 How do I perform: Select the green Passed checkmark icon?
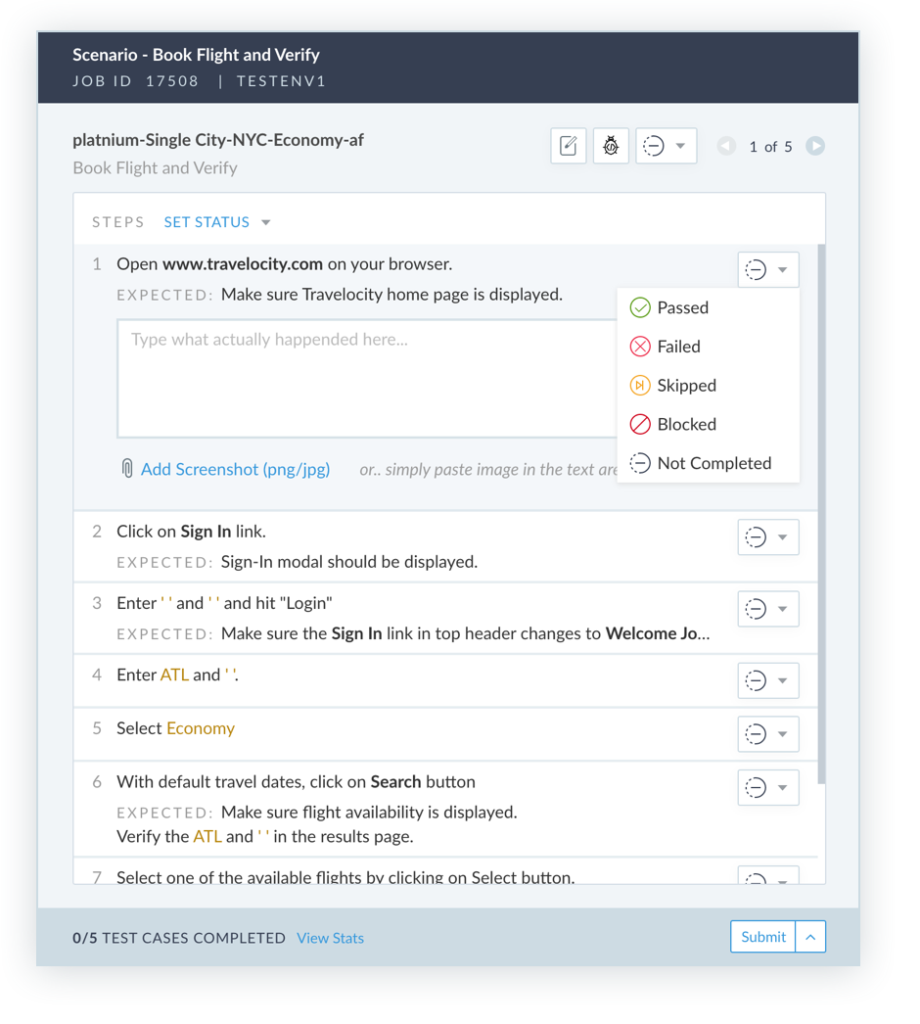pyautogui.click(x=641, y=307)
